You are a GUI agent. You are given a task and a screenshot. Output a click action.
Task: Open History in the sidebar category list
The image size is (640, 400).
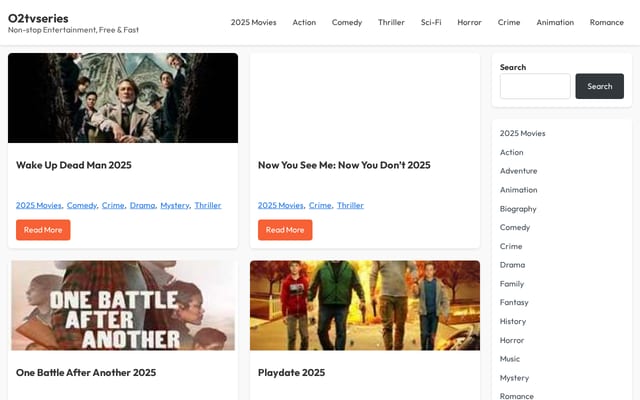click(x=513, y=321)
